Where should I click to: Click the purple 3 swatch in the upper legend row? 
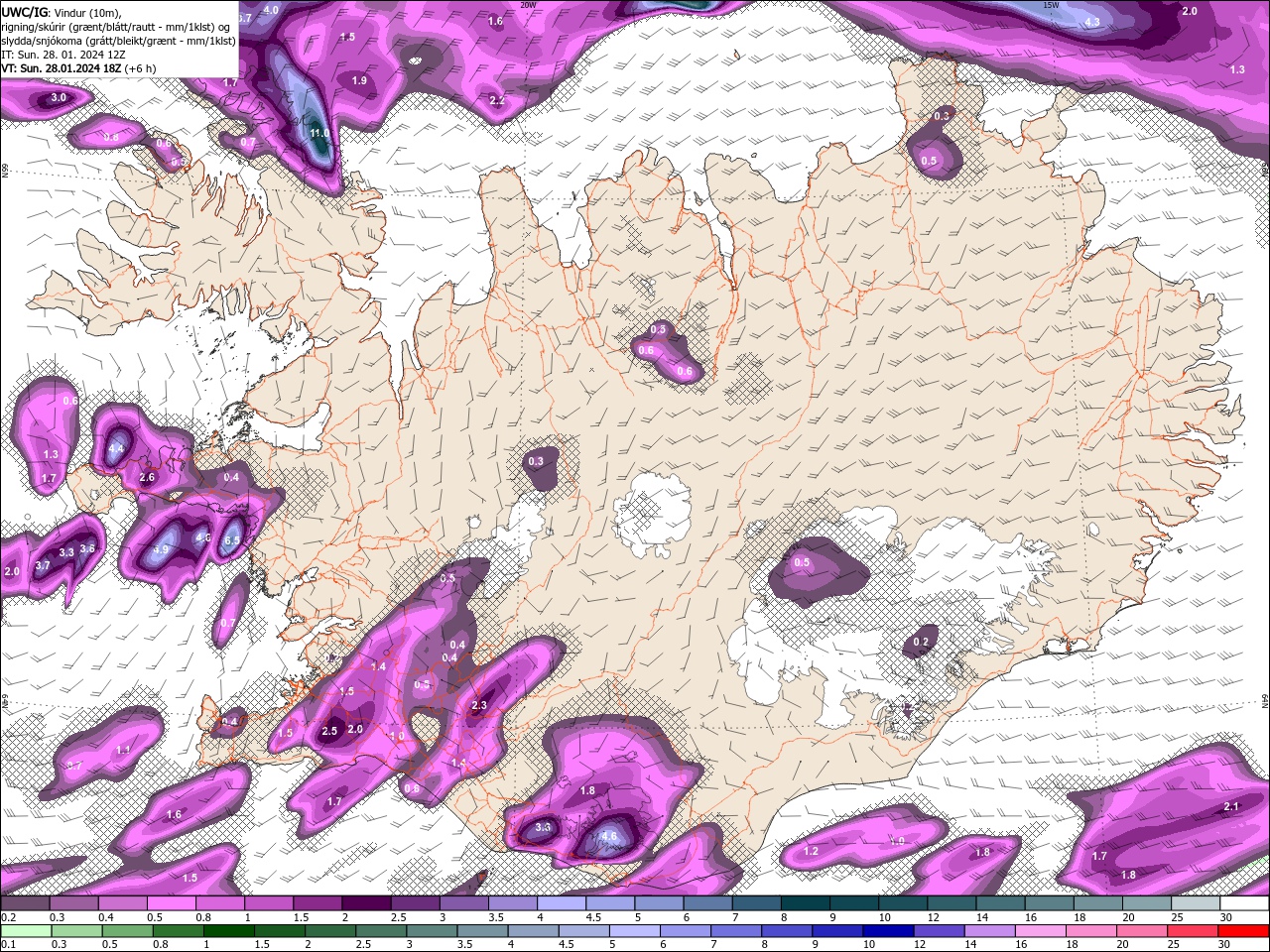click(x=463, y=903)
